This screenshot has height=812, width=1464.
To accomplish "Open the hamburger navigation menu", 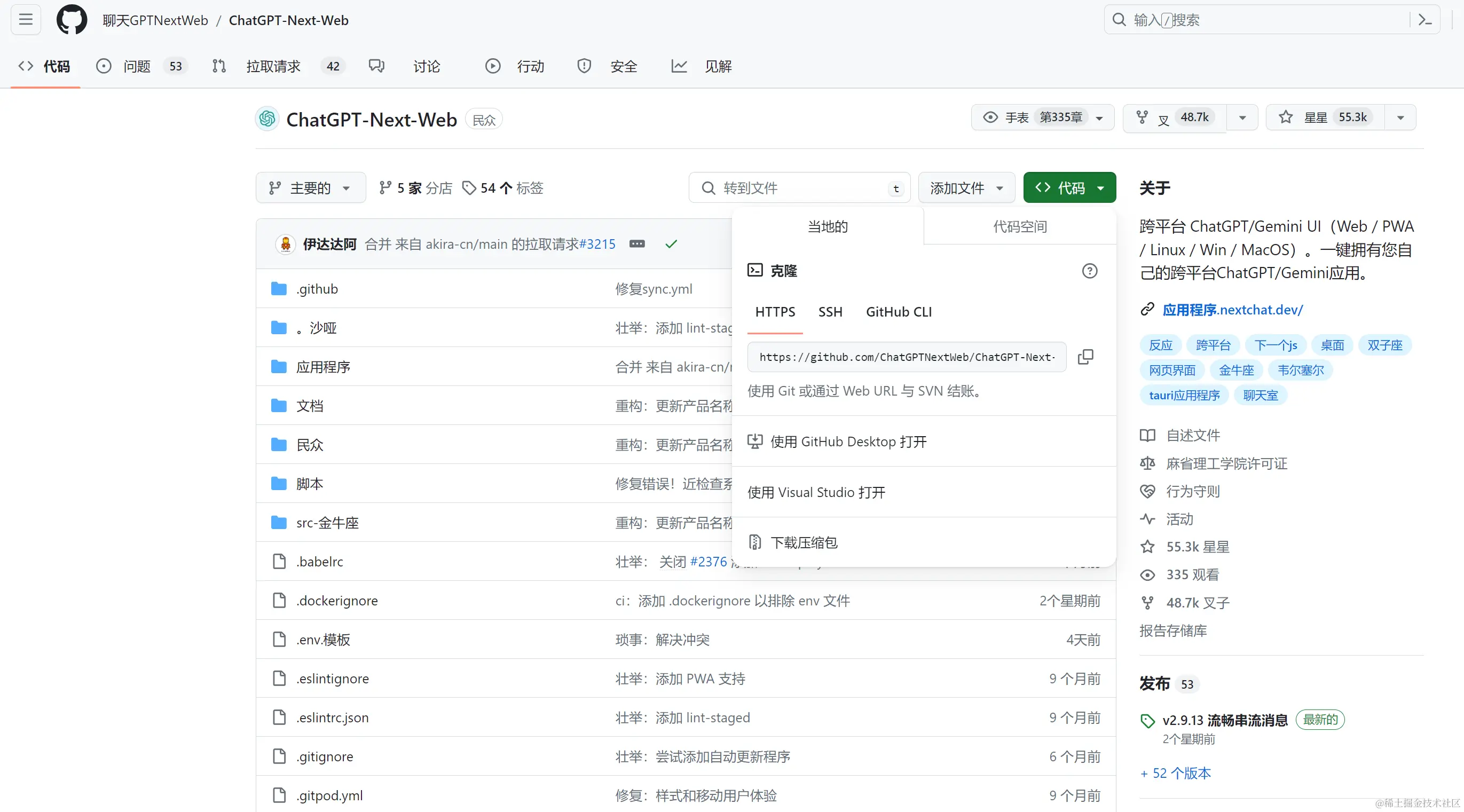I will pos(26,20).
